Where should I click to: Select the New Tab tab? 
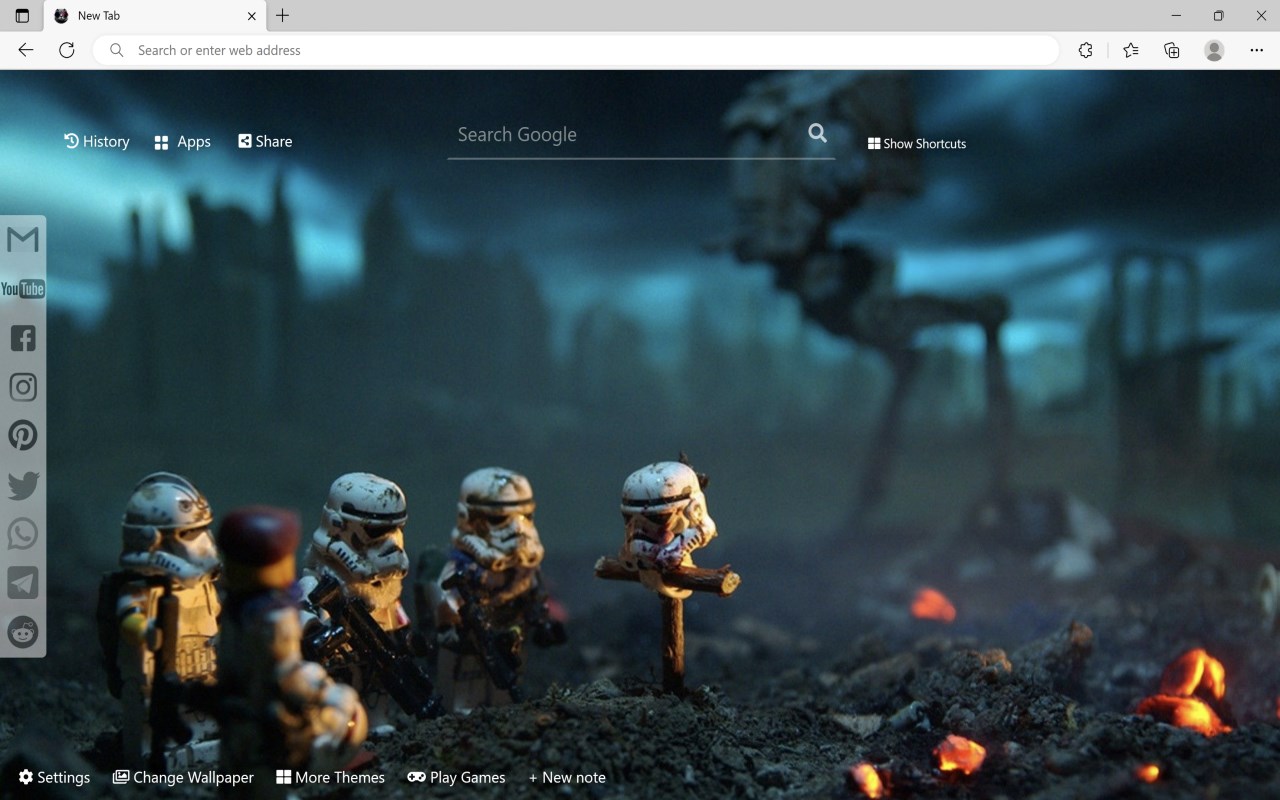154,16
